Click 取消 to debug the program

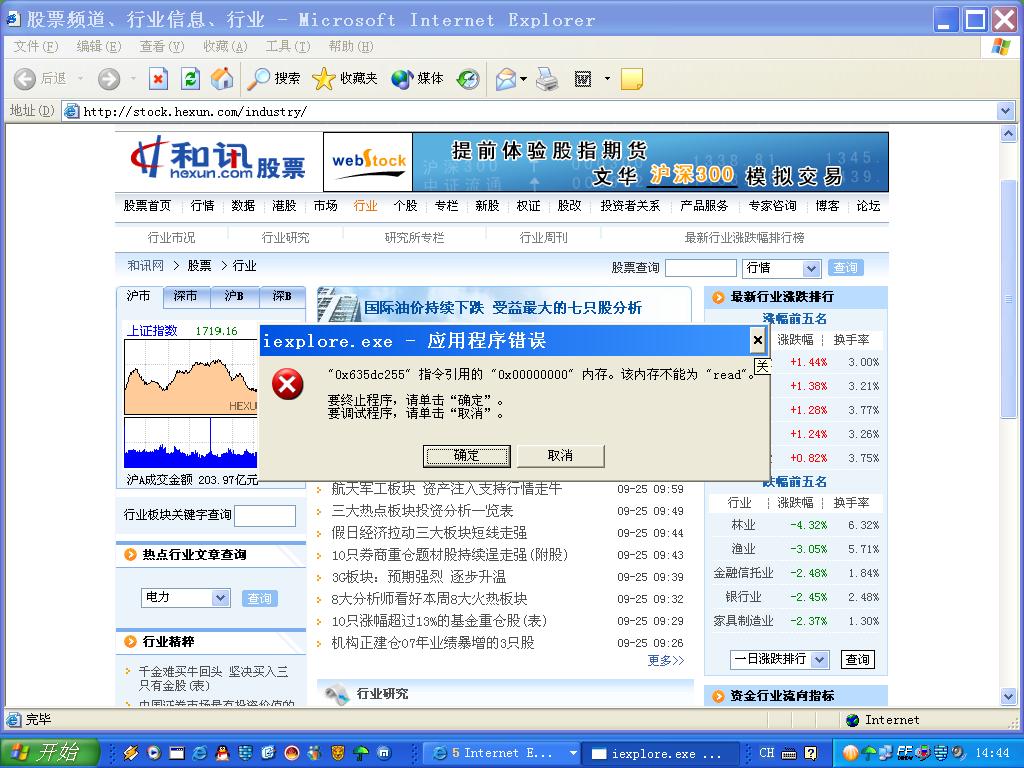560,456
